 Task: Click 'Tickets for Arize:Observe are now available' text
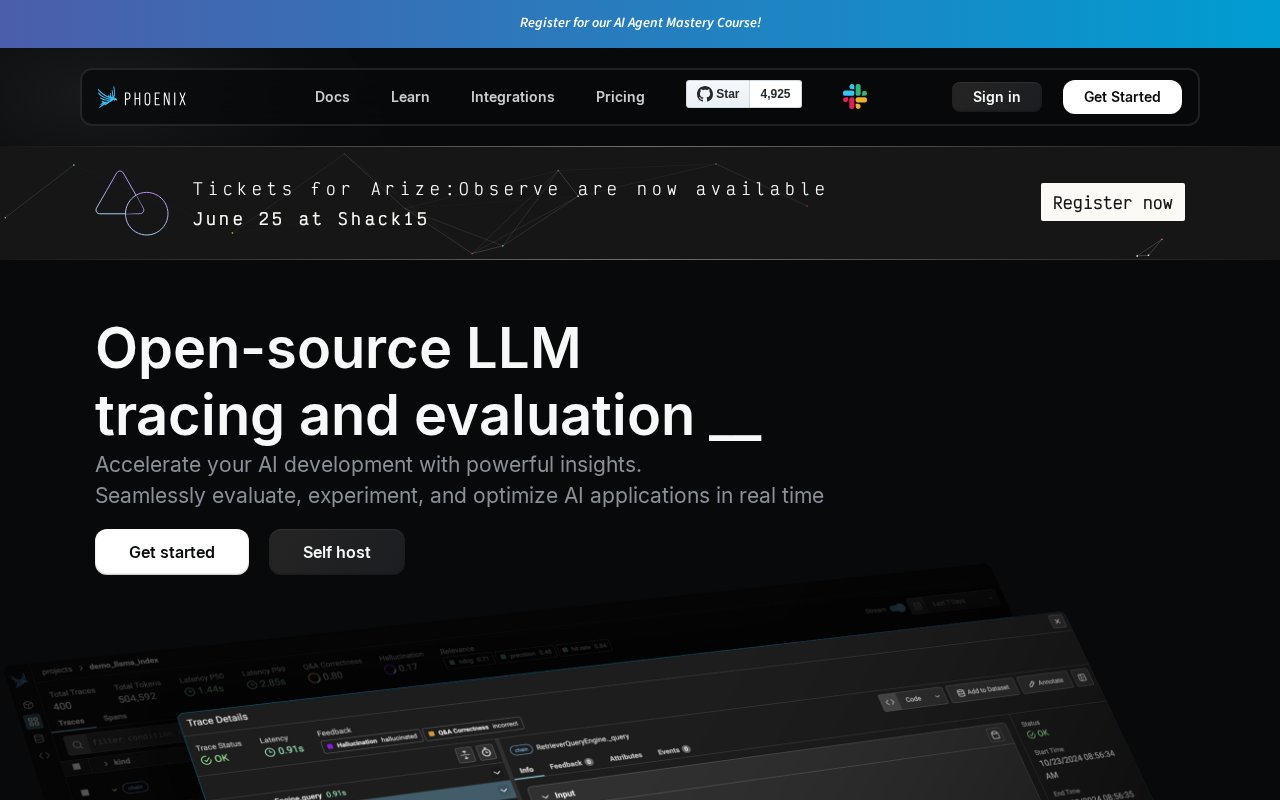[x=510, y=189]
